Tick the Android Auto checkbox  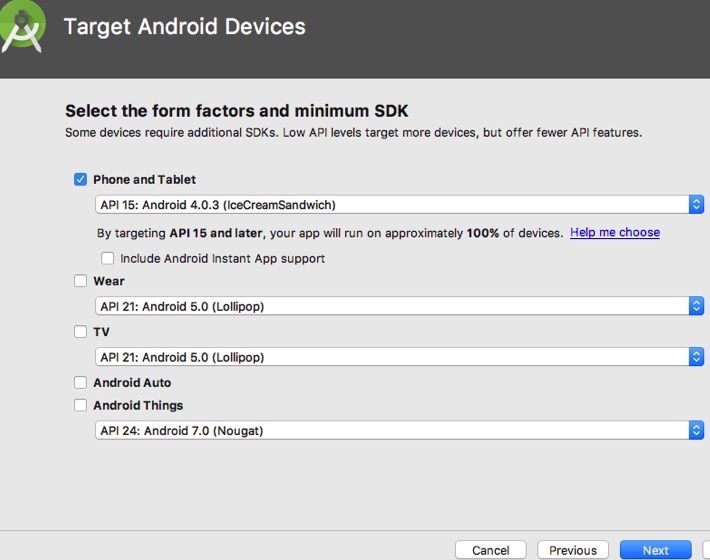coord(80,382)
